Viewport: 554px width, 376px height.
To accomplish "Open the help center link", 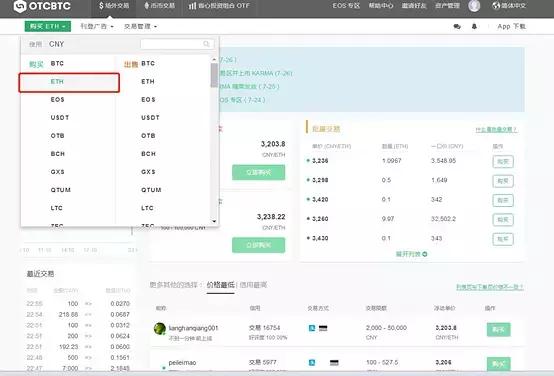I will tap(381, 6).
